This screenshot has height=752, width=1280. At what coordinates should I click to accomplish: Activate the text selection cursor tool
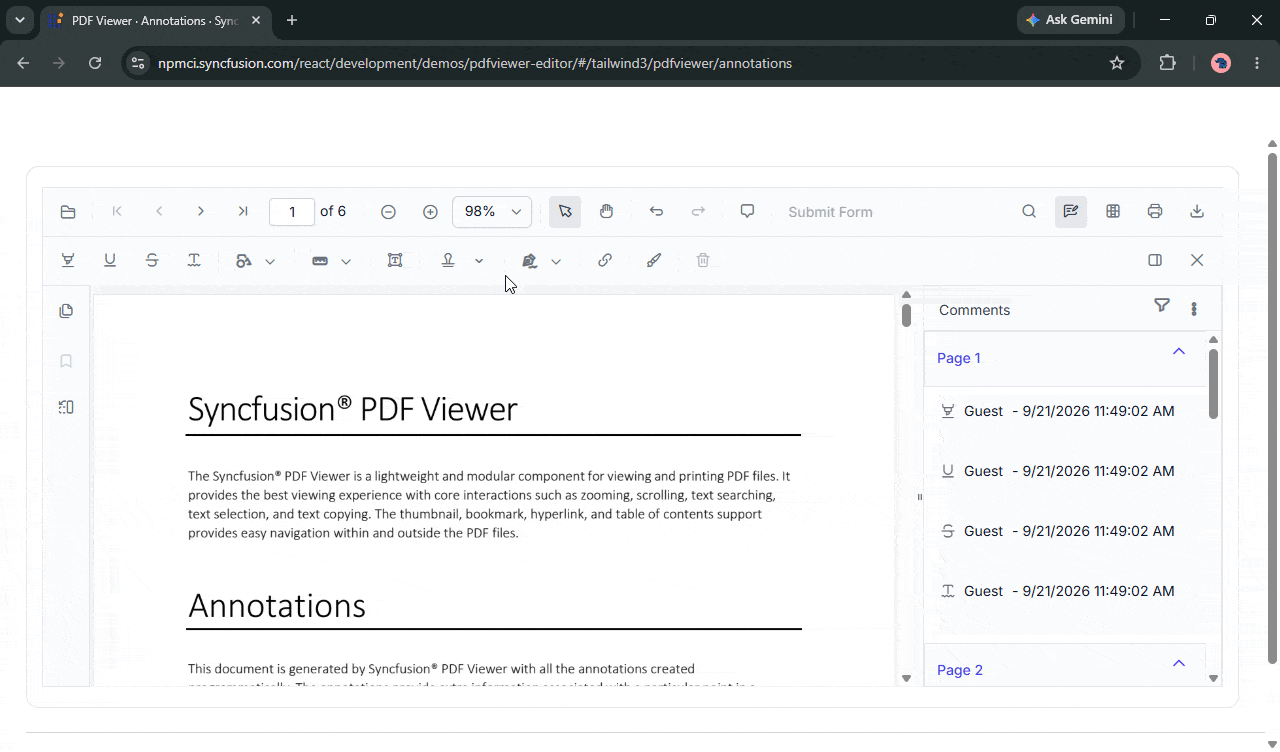[565, 212]
